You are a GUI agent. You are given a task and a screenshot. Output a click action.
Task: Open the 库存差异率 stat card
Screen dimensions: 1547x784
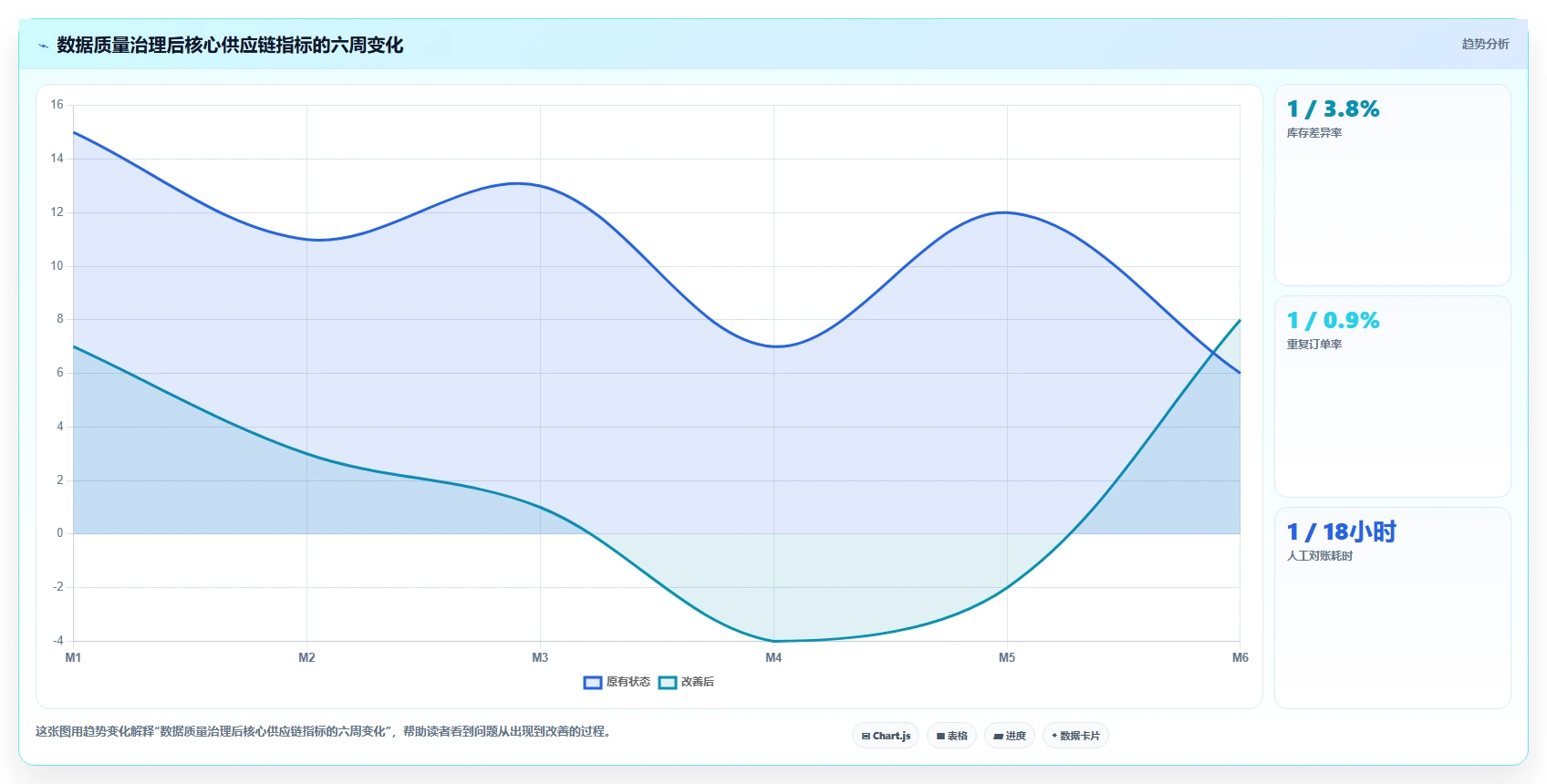click(x=1393, y=185)
